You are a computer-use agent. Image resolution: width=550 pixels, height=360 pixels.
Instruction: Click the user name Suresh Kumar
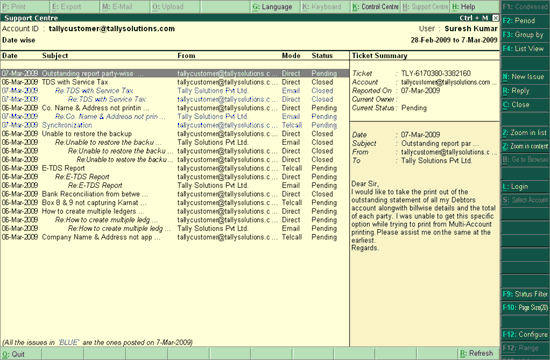pos(471,29)
